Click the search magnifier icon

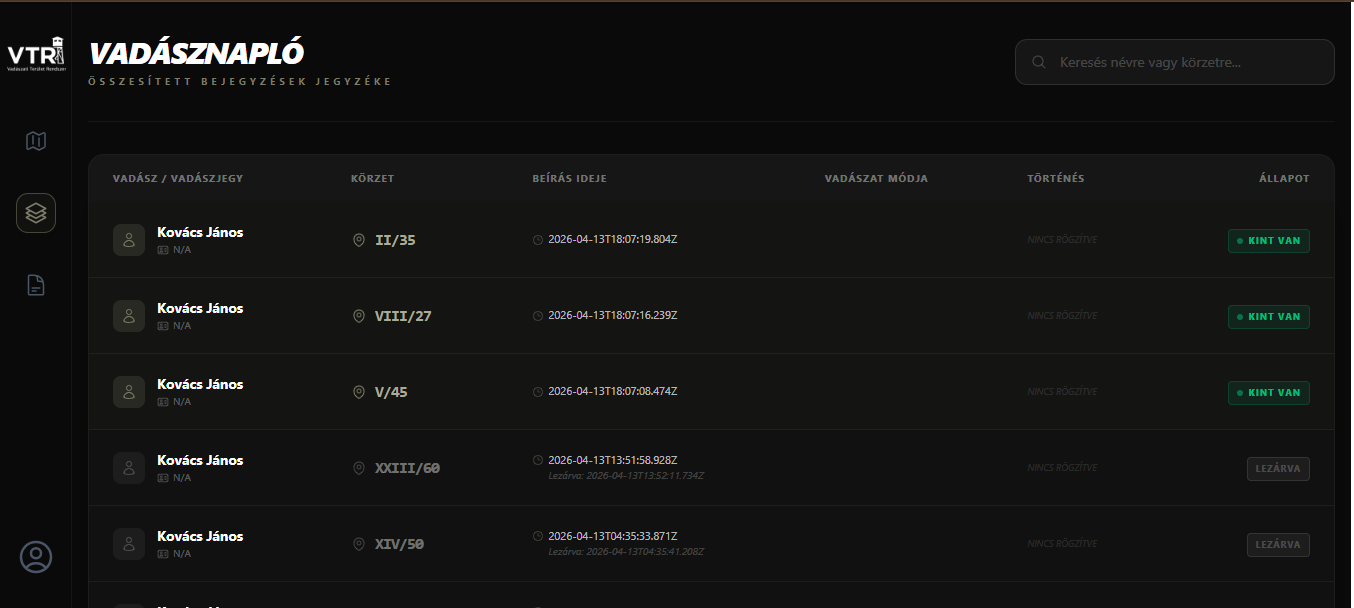1040,62
